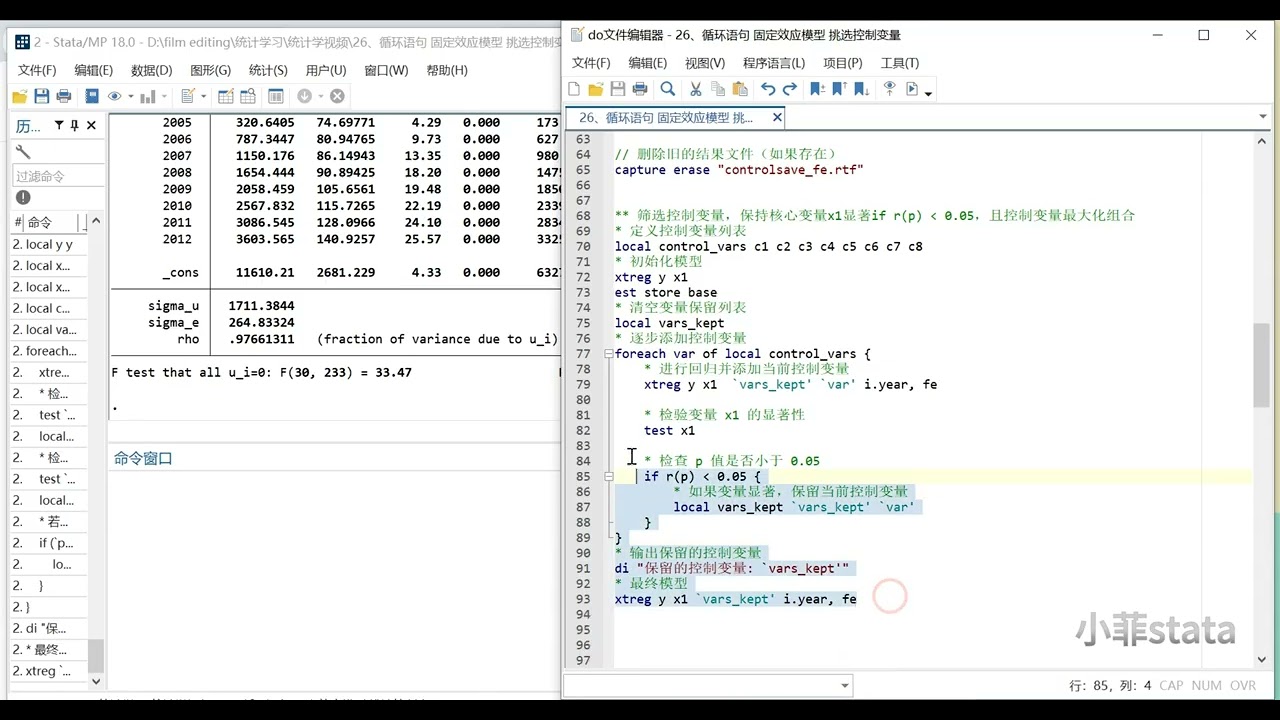Click the exclamation error filter icon in History
Viewport: 1280px width, 720px height.
[23, 197]
